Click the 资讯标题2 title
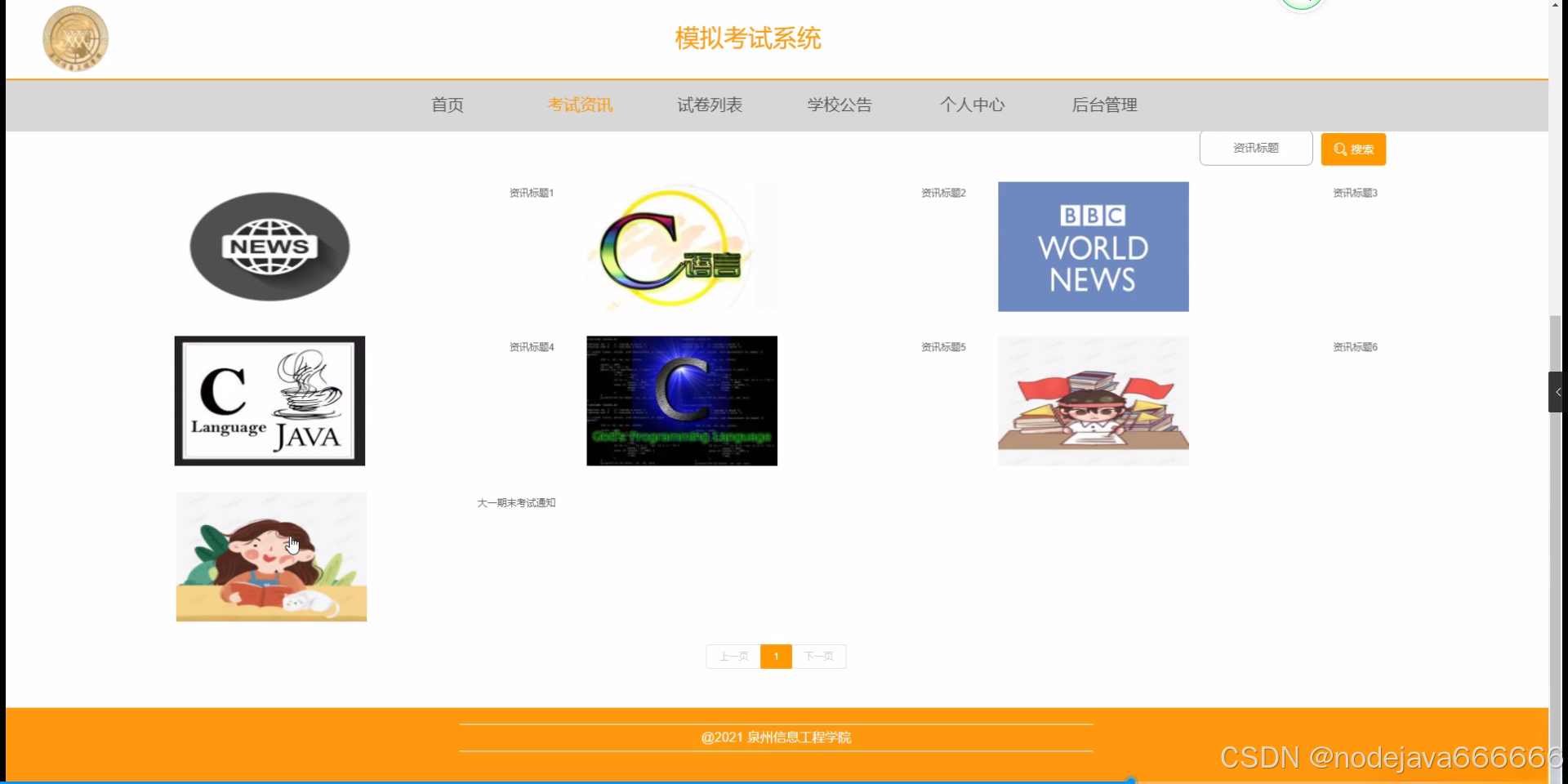This screenshot has height=784, width=1568. [943, 194]
